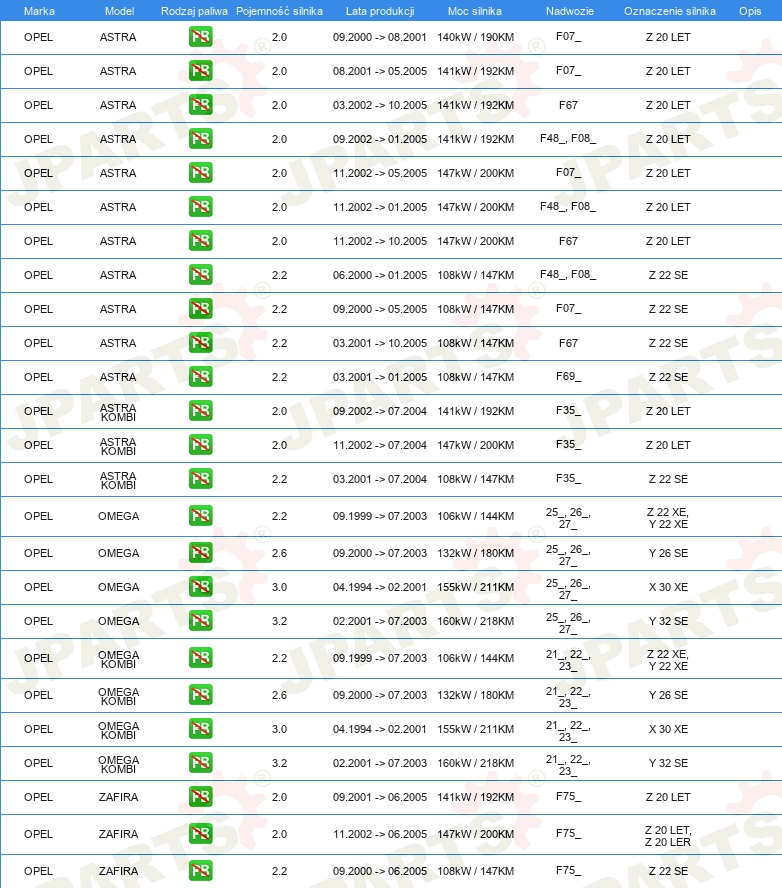The height and width of the screenshot is (888, 782).
Task: Click fuel icon in Astra Kombi 141kW row
Action: click(x=200, y=411)
